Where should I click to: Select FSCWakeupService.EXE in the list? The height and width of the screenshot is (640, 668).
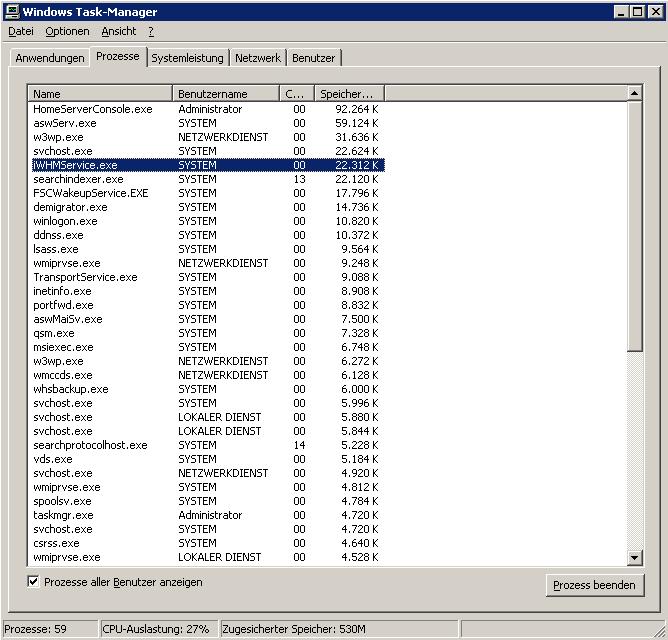click(208, 193)
